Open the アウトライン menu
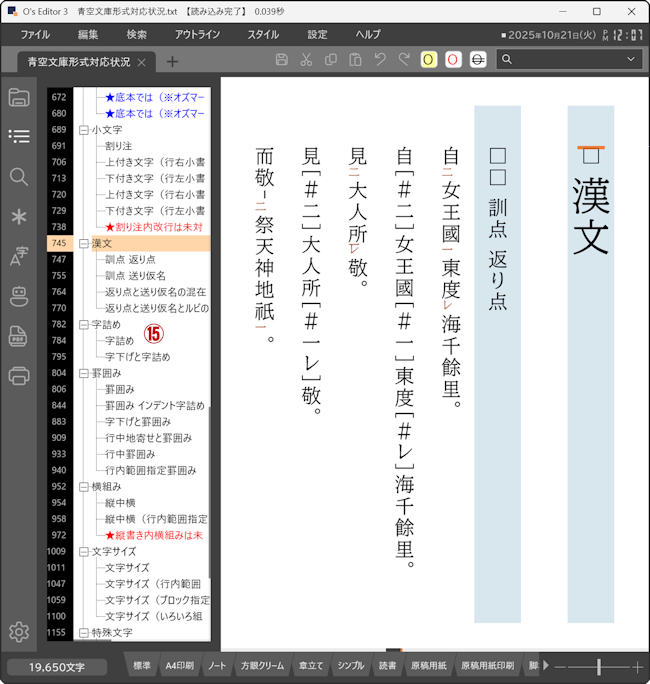 197,34
